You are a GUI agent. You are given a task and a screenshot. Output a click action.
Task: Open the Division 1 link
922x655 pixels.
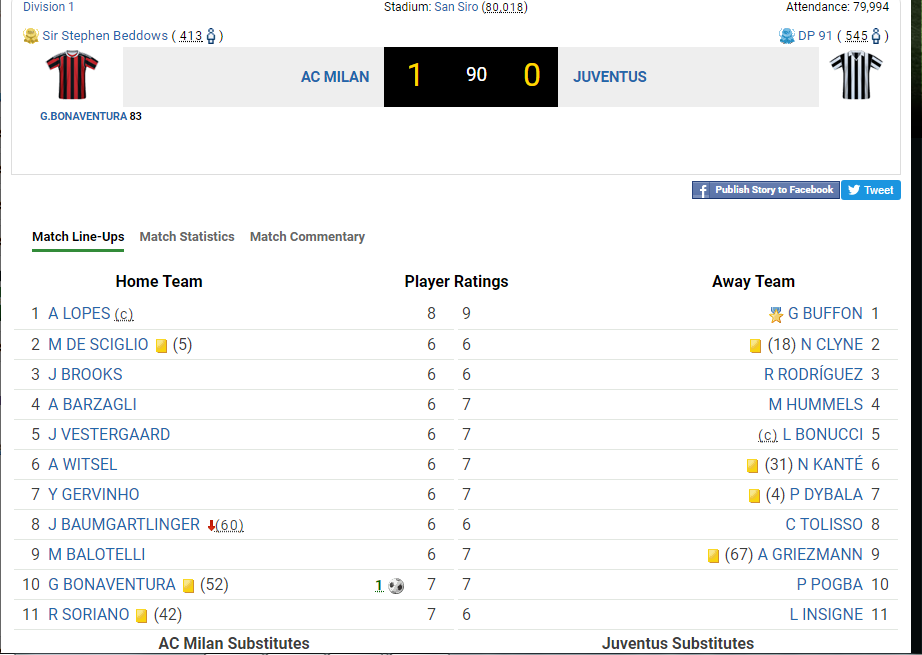(x=48, y=7)
